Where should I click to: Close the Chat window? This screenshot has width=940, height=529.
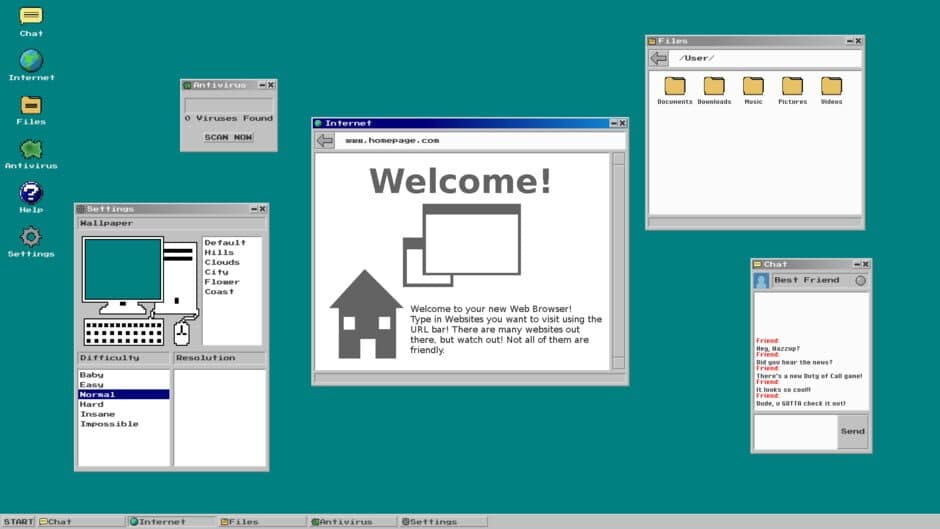tap(866, 264)
